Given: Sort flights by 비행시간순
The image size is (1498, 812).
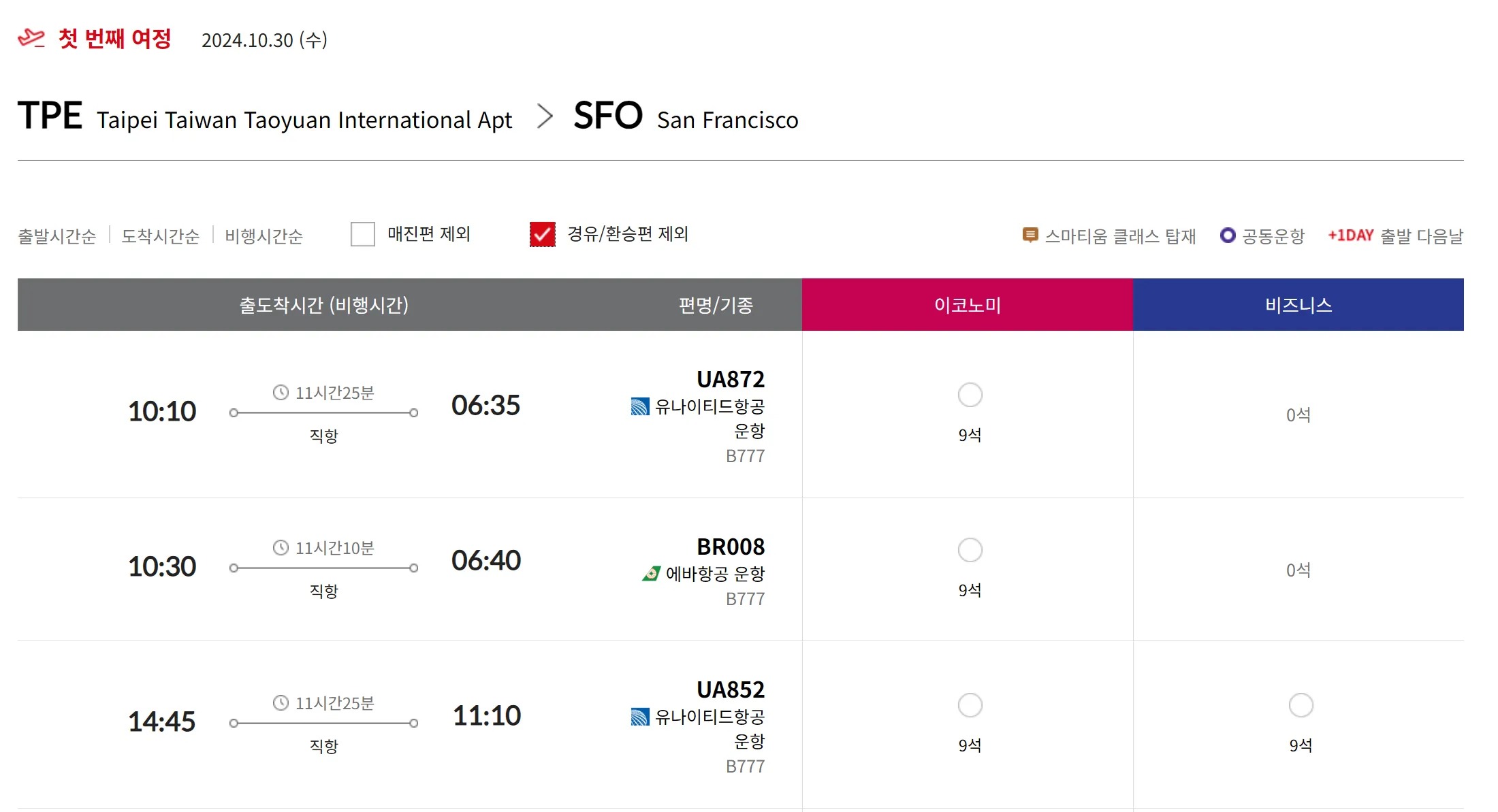Looking at the screenshot, I should (x=264, y=236).
